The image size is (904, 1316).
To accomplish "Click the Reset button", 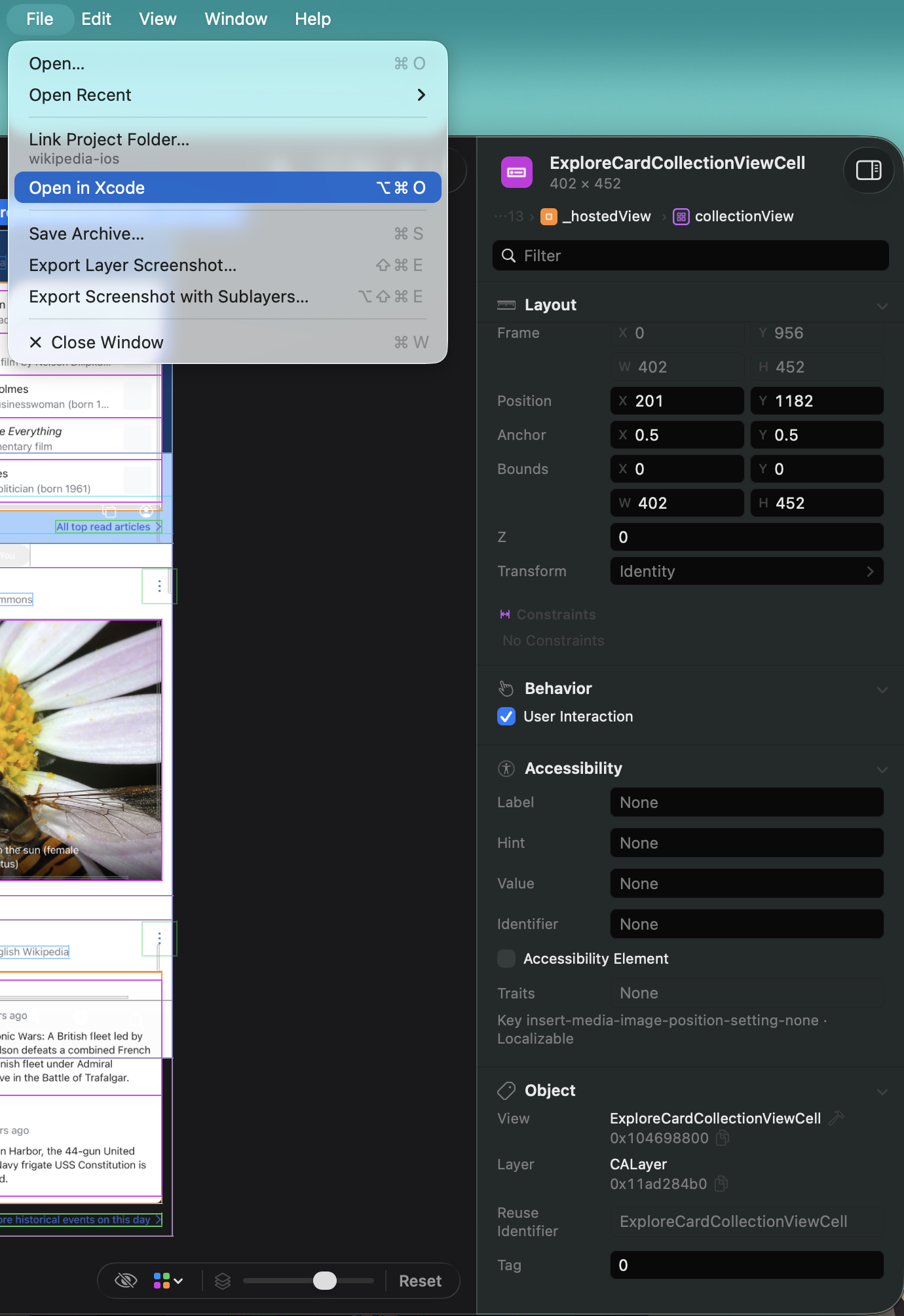I will click(421, 1281).
